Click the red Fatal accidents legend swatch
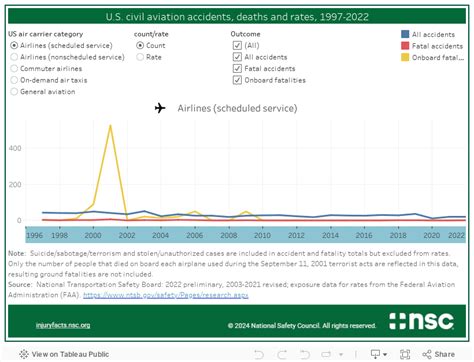The width and height of the screenshot is (474, 362). [405, 46]
